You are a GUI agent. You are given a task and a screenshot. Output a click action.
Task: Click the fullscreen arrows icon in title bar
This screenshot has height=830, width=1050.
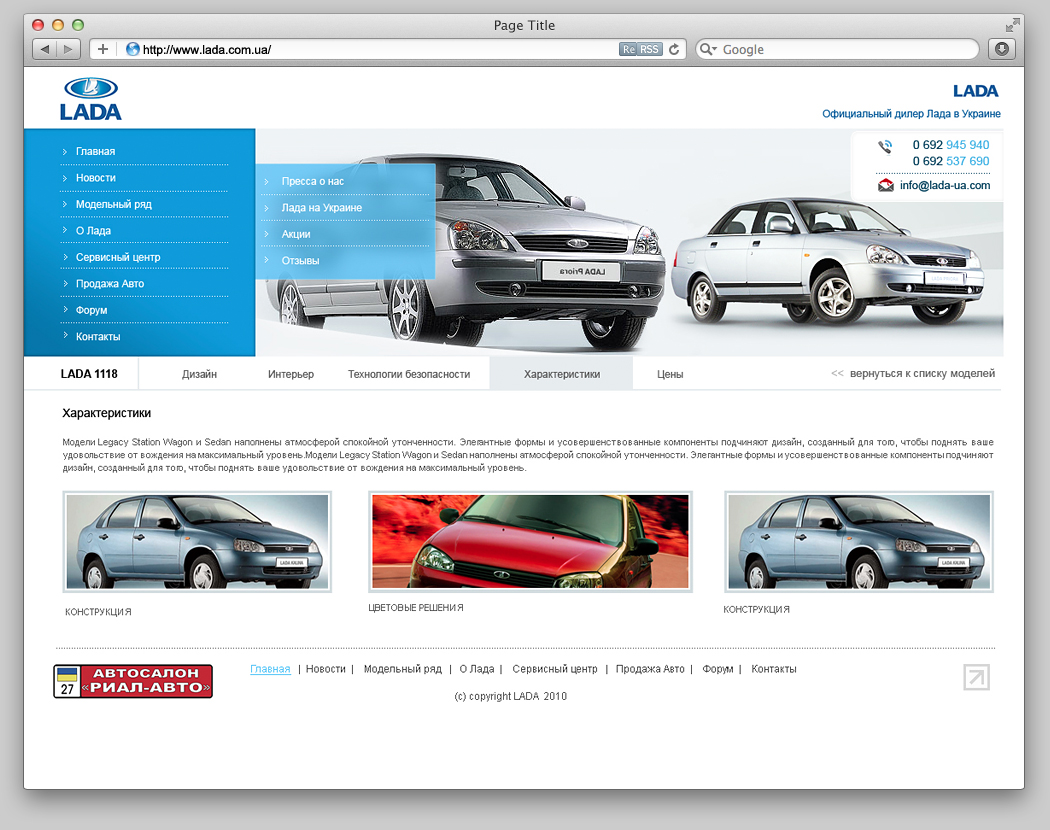[1012, 25]
